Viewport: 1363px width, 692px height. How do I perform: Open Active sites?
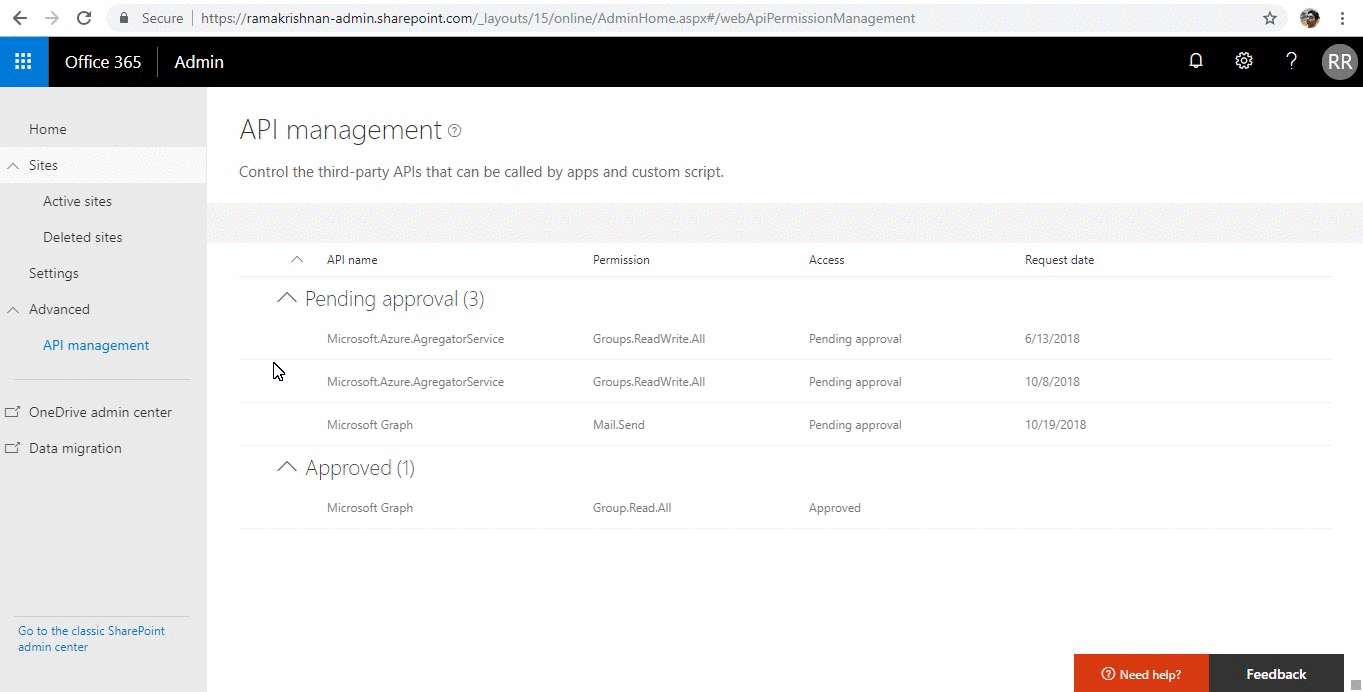pos(77,201)
